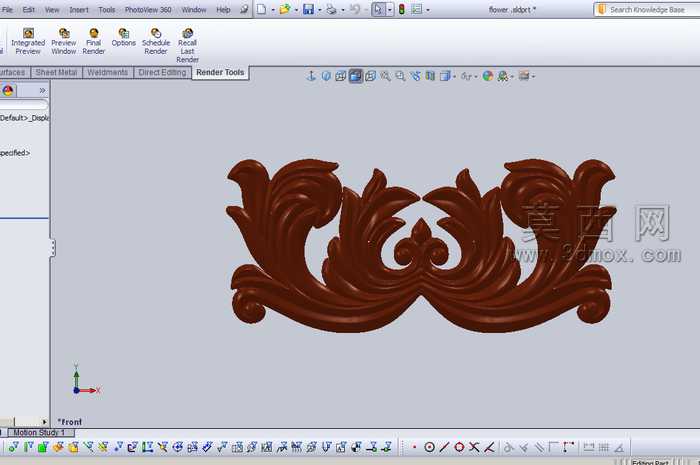This screenshot has width=700, height=465.
Task: Toggle the first selection filter icon
Action: pos(13,447)
